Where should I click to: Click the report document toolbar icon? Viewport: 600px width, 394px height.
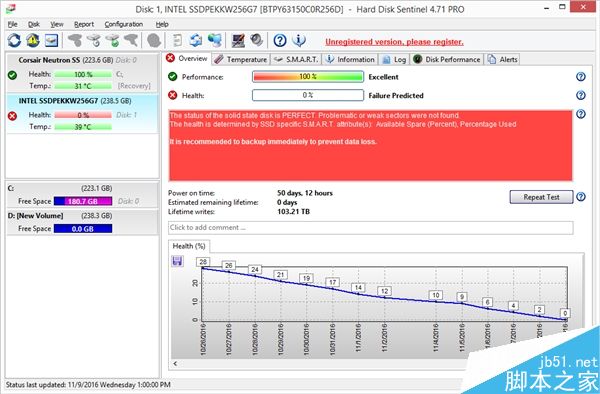(x=177, y=40)
